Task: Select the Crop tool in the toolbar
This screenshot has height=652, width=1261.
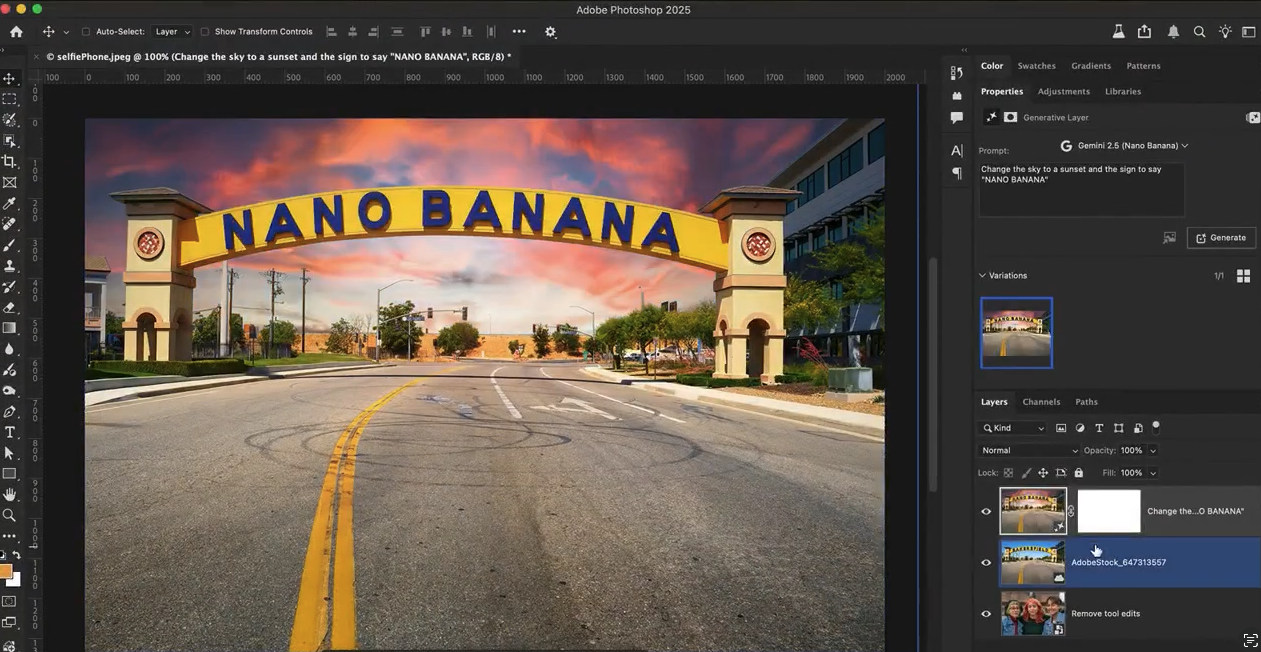Action: (x=10, y=162)
